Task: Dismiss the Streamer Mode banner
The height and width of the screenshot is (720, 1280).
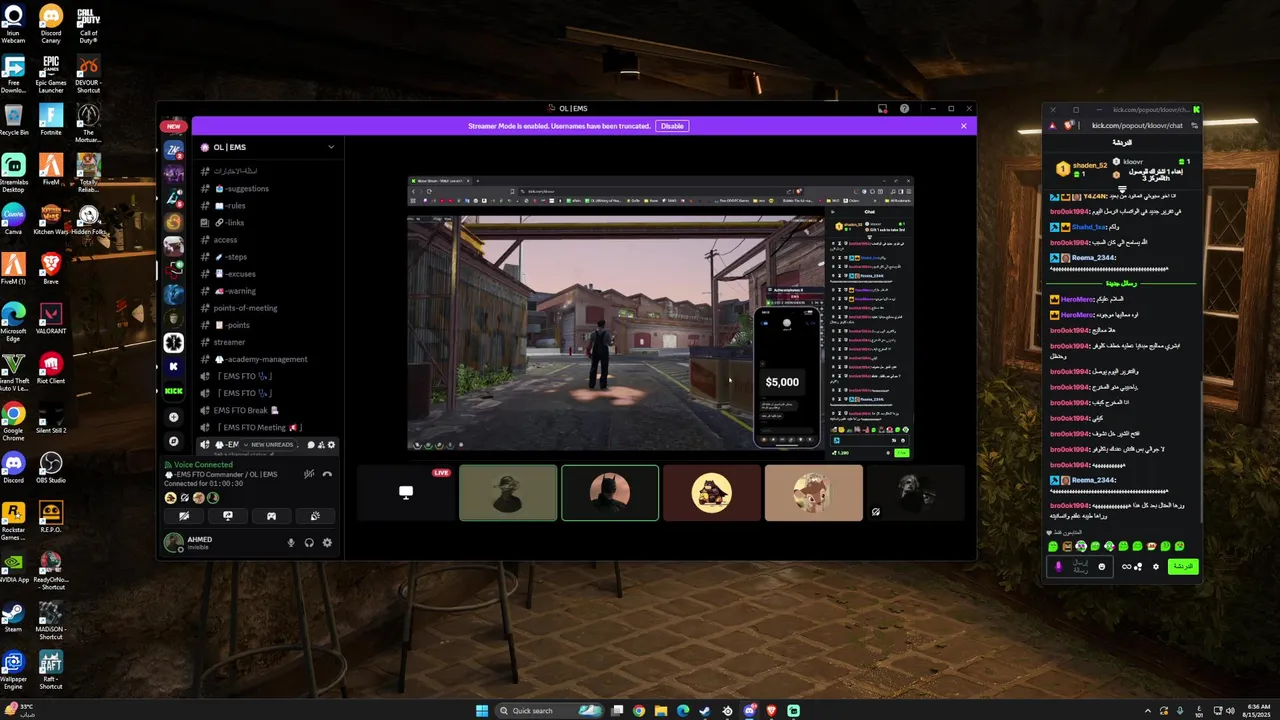Action: coord(964,126)
